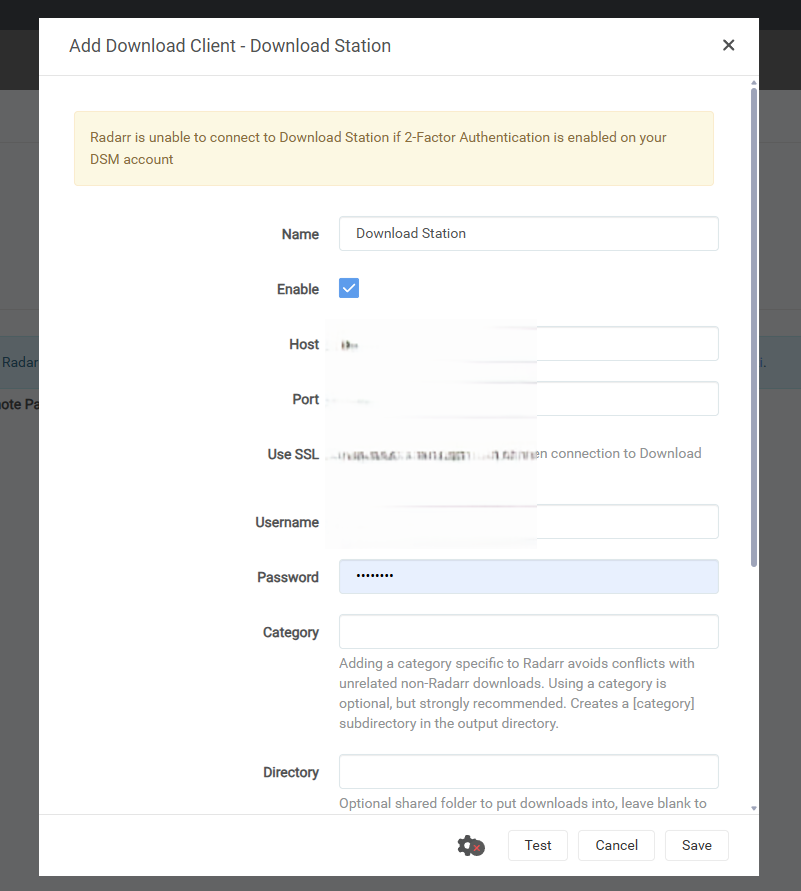Focus the Password field
The image size is (801, 891).
click(528, 577)
